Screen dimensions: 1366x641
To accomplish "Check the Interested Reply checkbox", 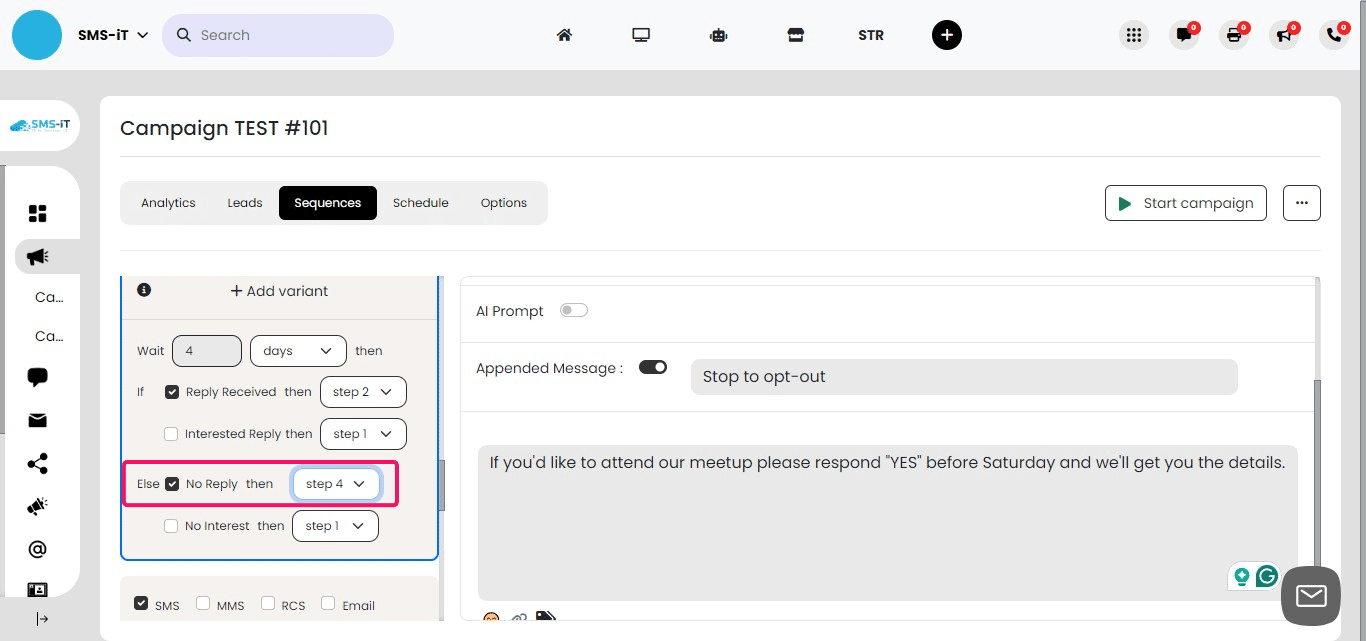I will [171, 433].
